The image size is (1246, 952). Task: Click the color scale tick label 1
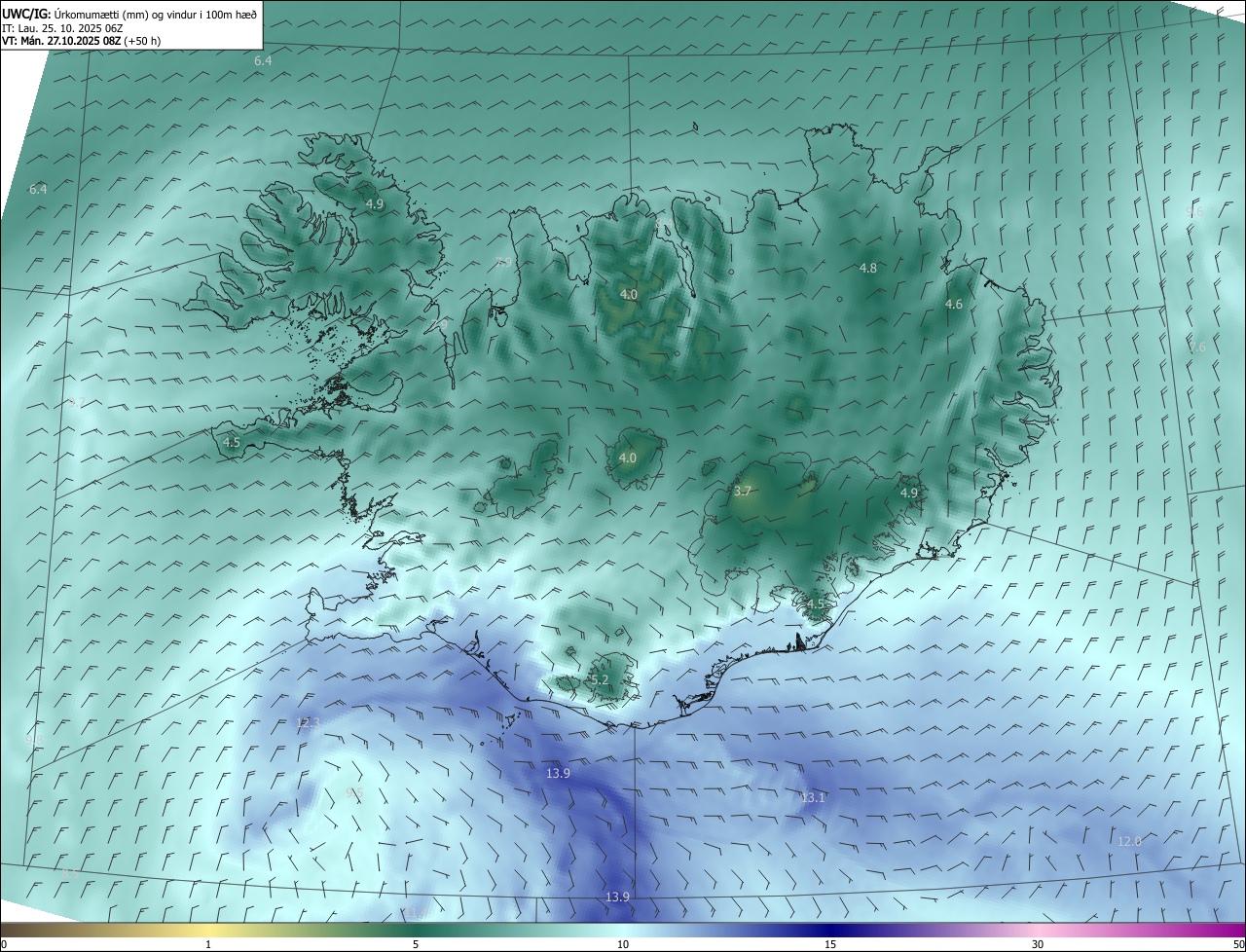coord(208,944)
